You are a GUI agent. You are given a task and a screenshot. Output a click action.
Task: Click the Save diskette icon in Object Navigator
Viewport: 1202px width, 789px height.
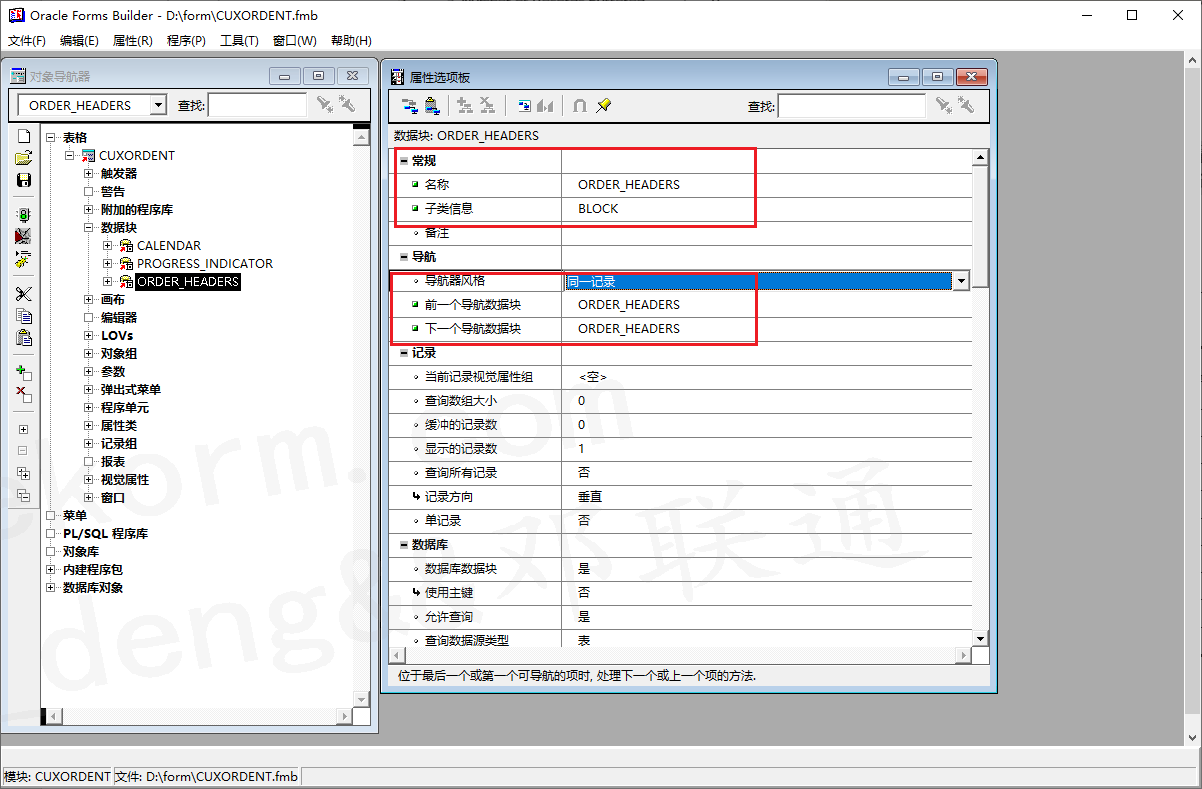[22, 180]
